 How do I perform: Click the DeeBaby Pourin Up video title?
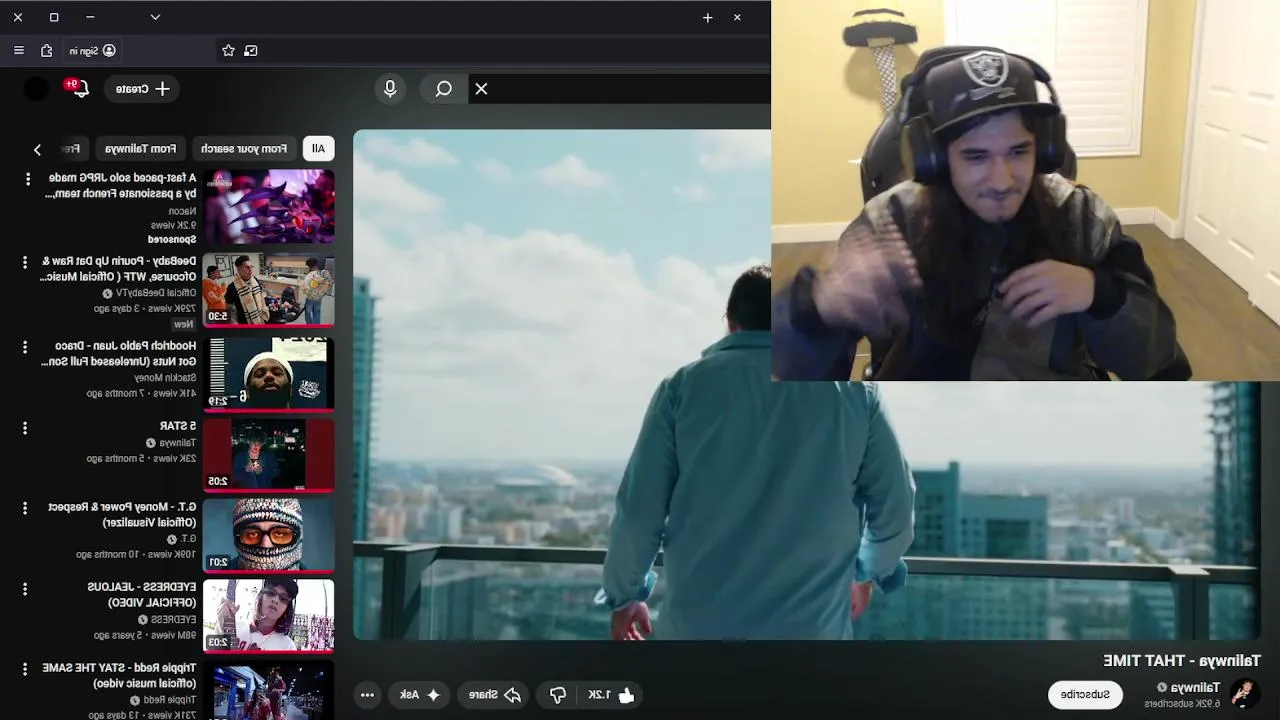118,268
